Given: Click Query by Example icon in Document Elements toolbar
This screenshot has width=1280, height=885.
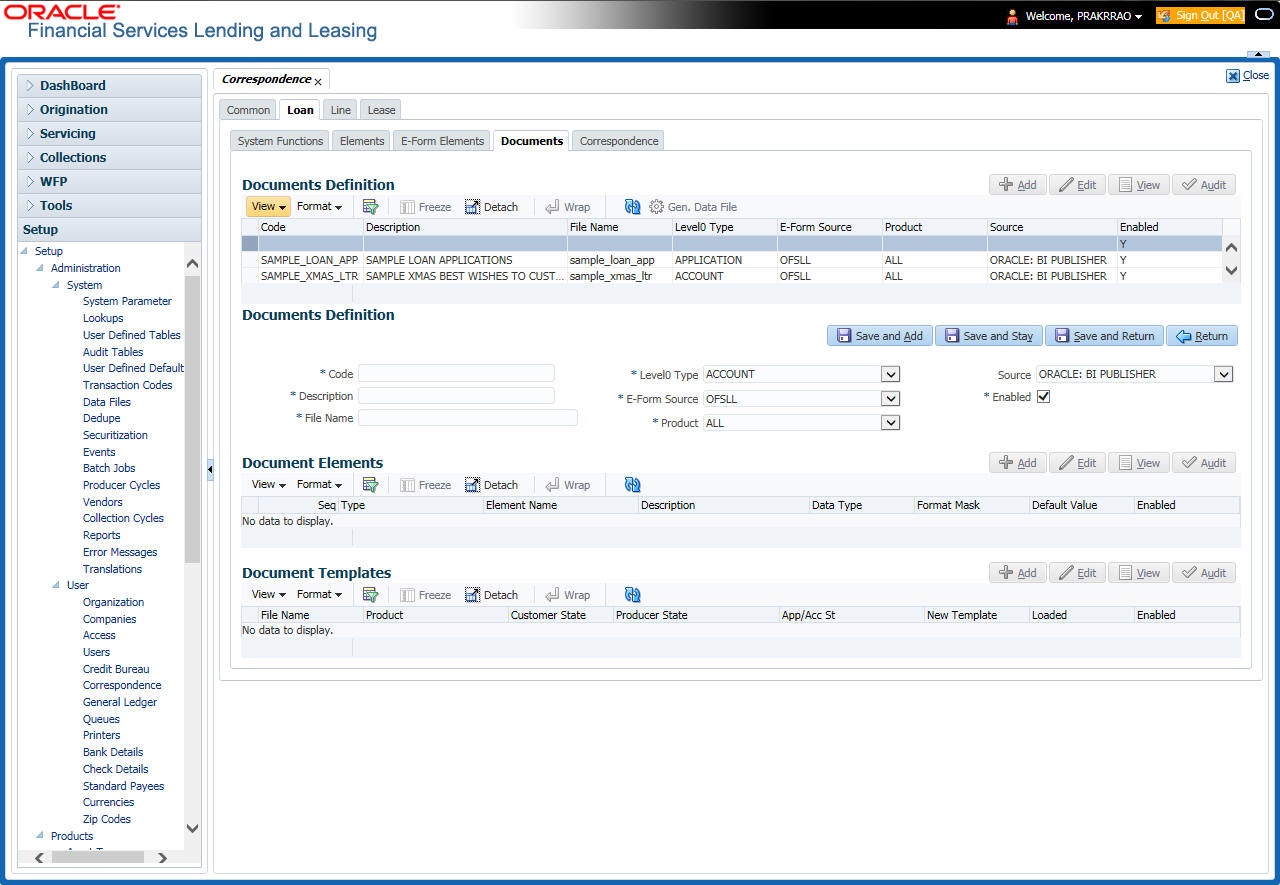Looking at the screenshot, I should [370, 485].
